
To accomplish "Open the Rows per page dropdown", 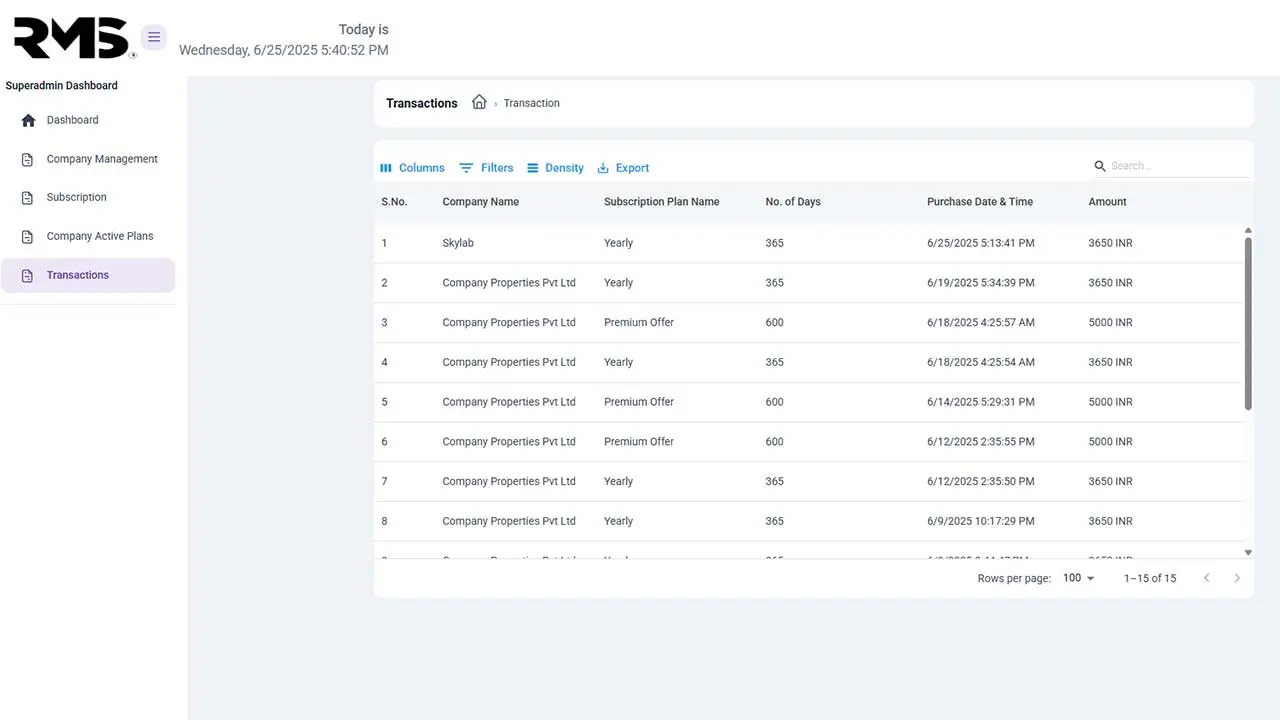I will point(1079,578).
